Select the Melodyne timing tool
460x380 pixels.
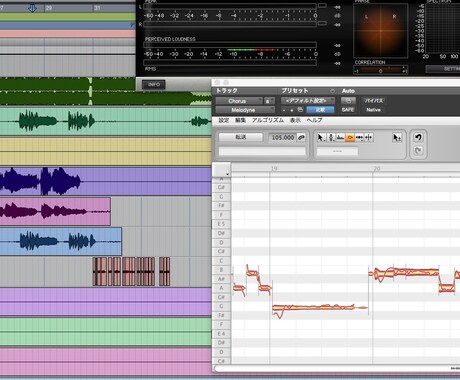point(359,137)
